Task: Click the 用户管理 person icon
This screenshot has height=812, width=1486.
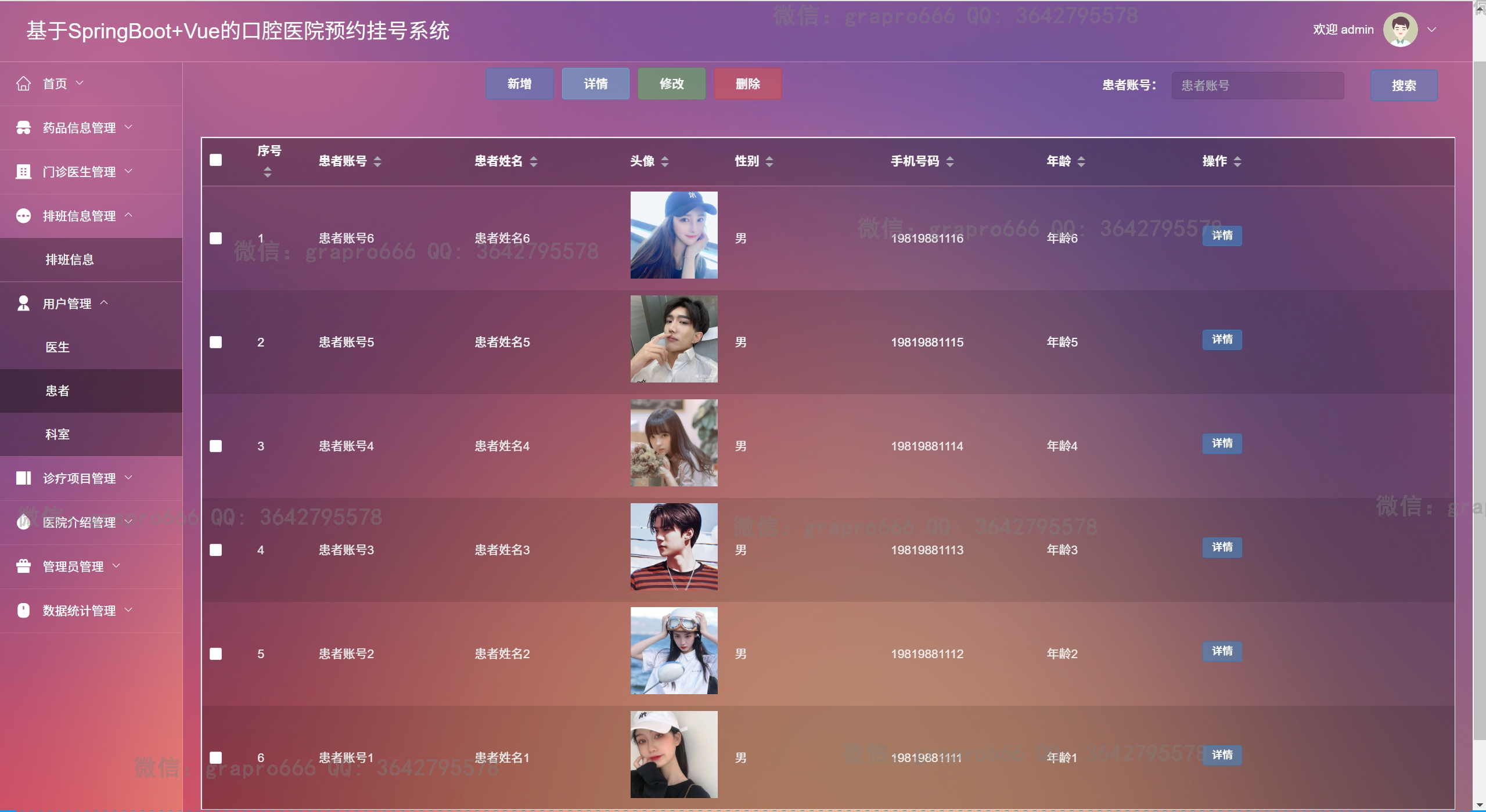Action: point(23,304)
